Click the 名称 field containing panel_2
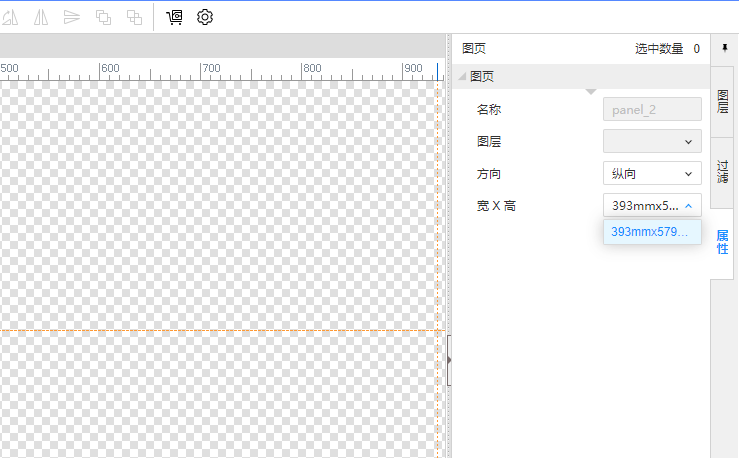 tap(652, 109)
